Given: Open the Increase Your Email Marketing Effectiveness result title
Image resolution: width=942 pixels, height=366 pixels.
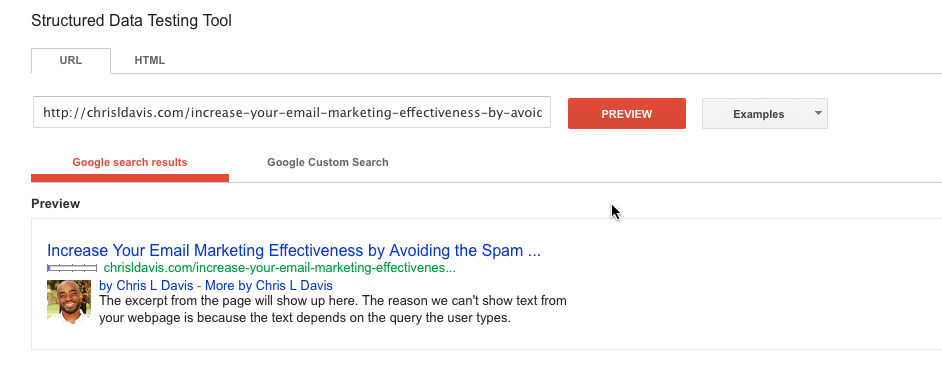Looking at the screenshot, I should point(294,251).
